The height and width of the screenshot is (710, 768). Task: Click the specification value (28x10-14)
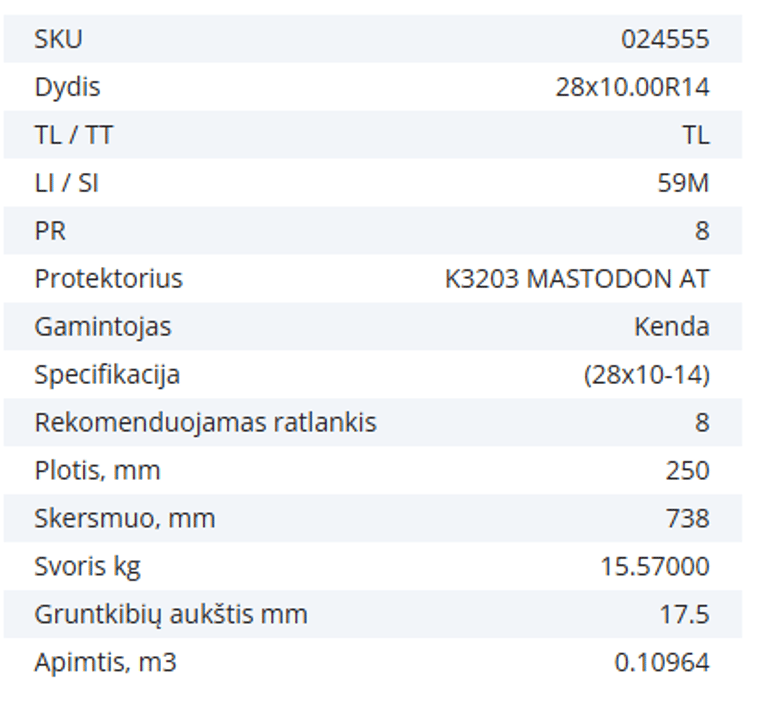(646, 374)
